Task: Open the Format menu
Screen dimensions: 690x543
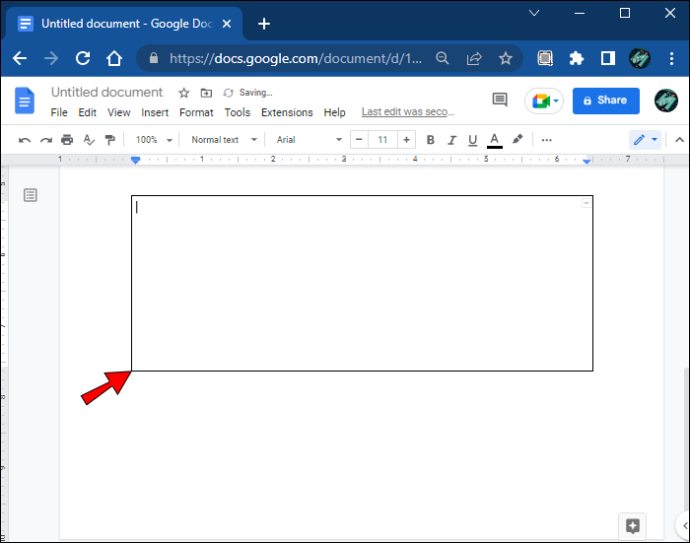Action: (196, 113)
